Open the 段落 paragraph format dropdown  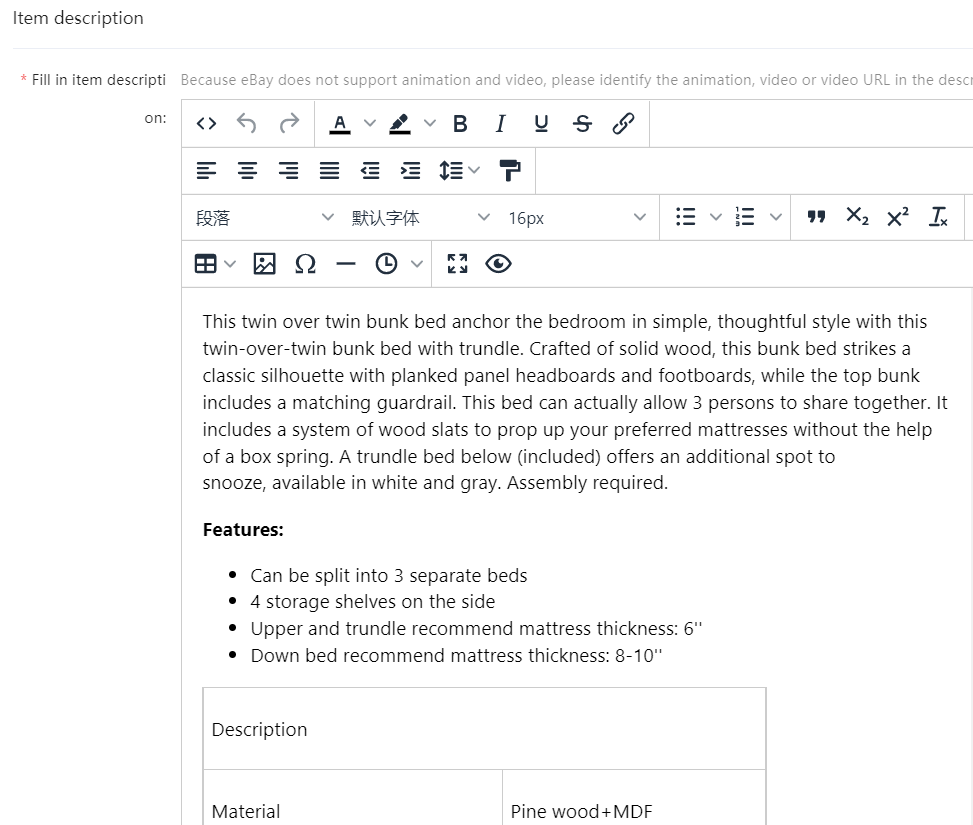(264, 218)
